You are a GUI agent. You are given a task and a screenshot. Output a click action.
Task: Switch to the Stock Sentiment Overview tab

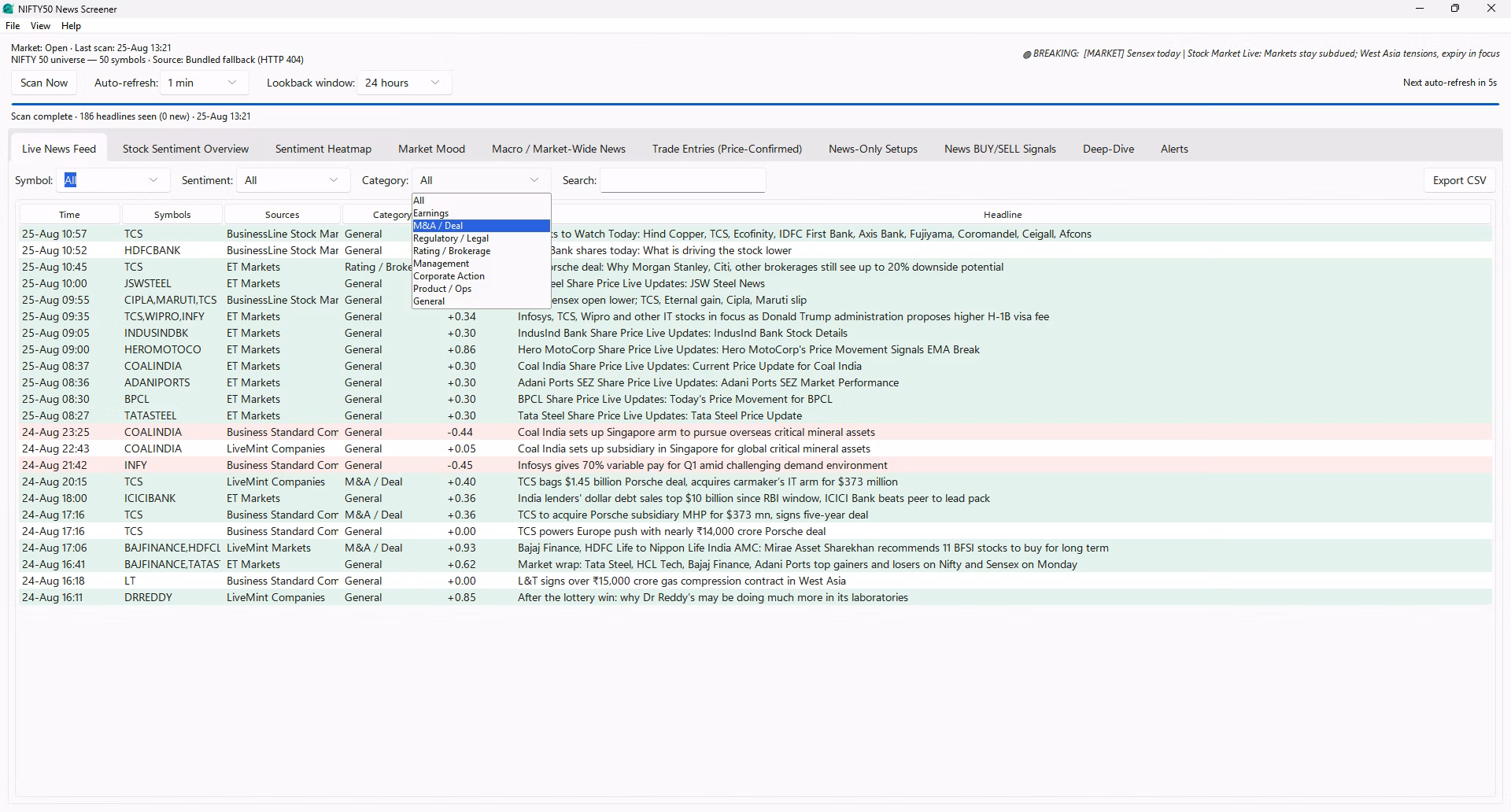pyautogui.click(x=186, y=149)
